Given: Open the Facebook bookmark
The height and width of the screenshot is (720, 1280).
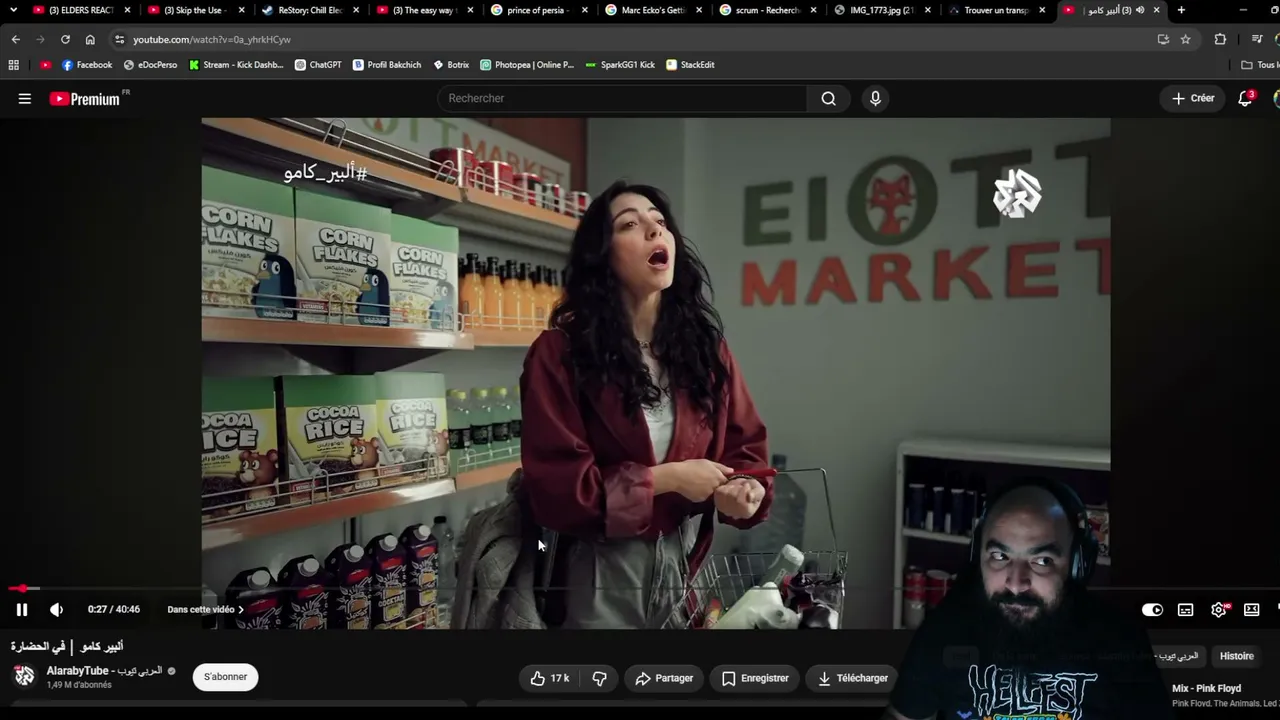Looking at the screenshot, I should pyautogui.click(x=87, y=65).
